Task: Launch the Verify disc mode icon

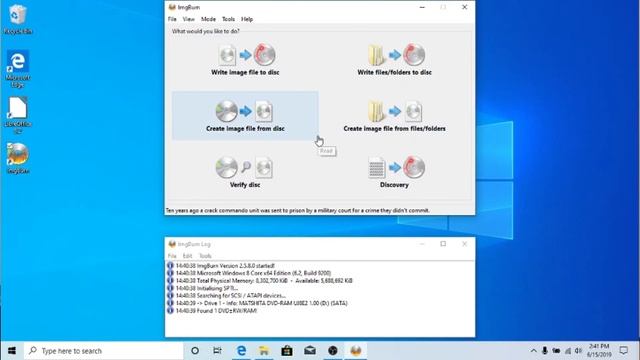Action: click(244, 167)
